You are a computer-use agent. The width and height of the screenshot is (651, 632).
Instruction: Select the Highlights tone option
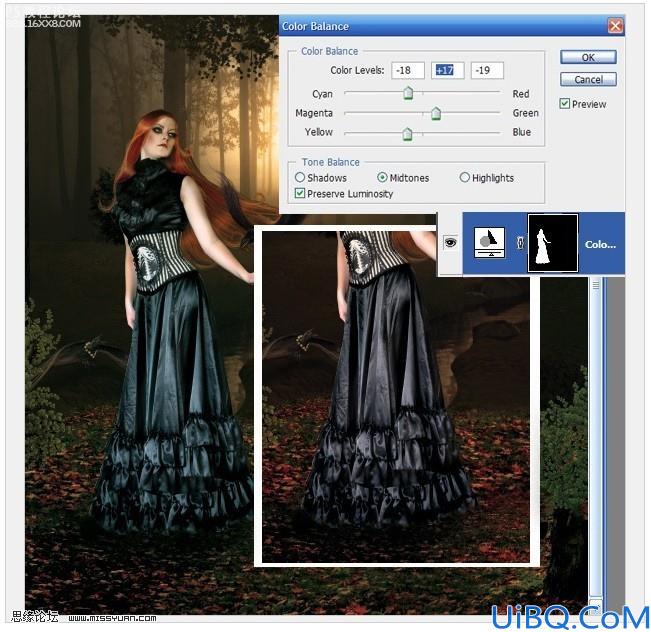pyautogui.click(x=465, y=177)
